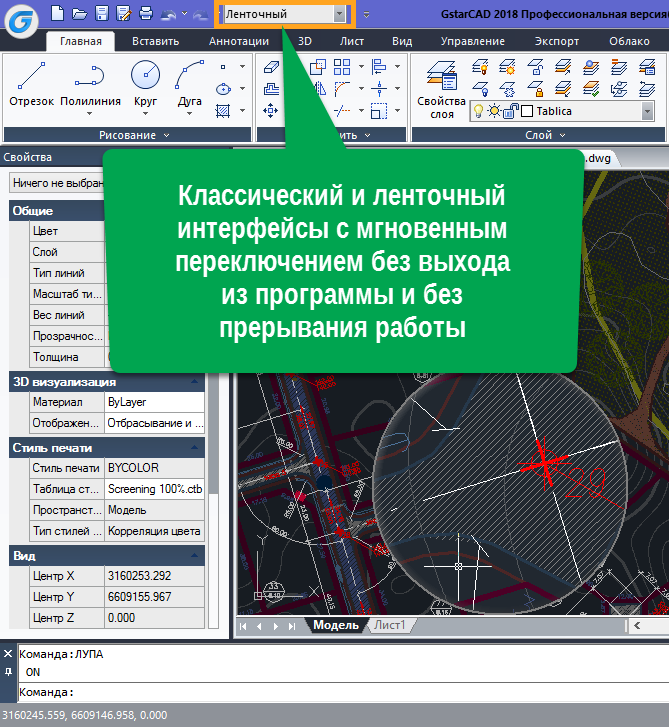Toggle Tablica layer freeze sun icon
Viewport: 669px width, 727px height.
point(495,111)
